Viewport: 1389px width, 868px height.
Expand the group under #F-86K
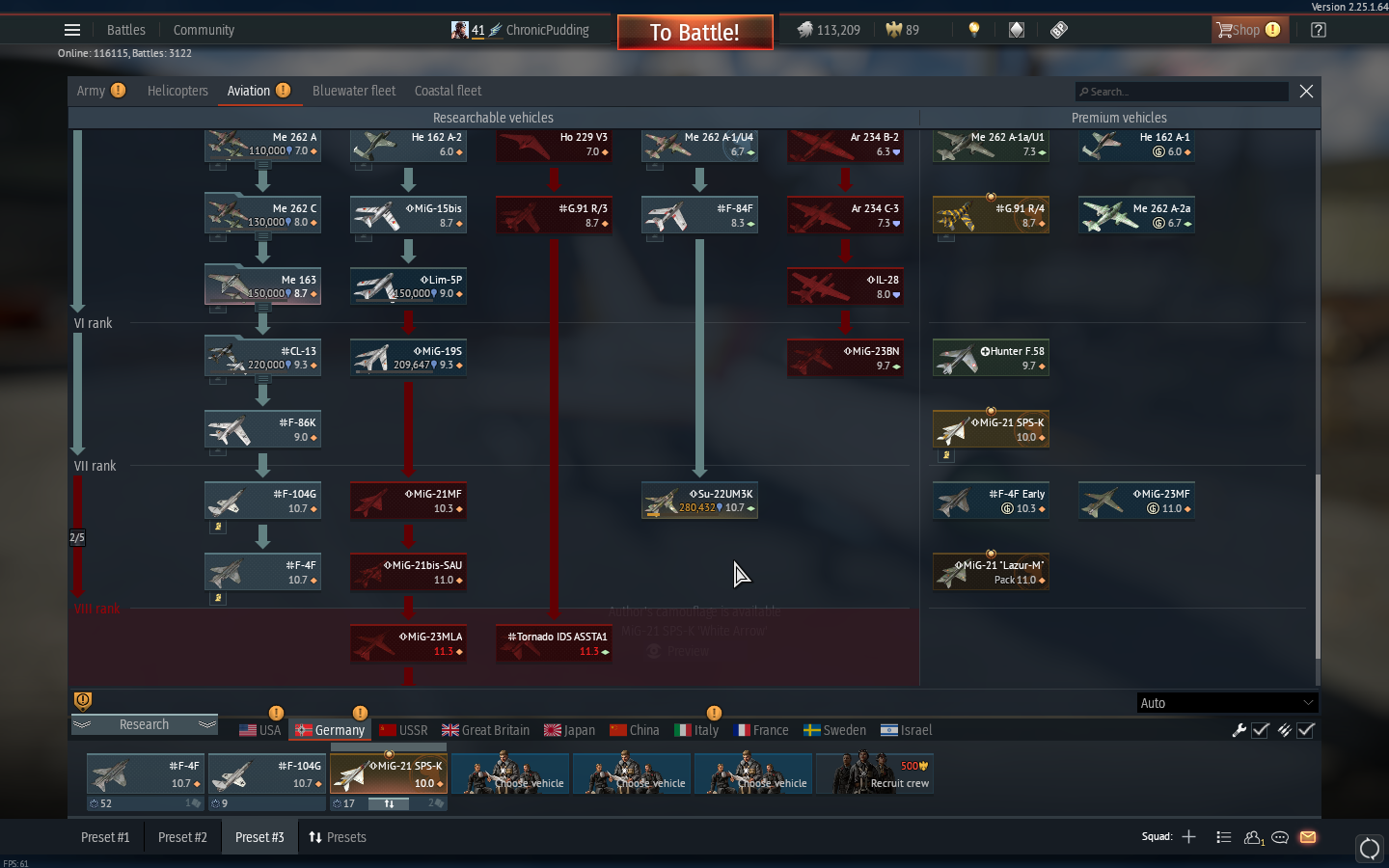[x=218, y=451]
